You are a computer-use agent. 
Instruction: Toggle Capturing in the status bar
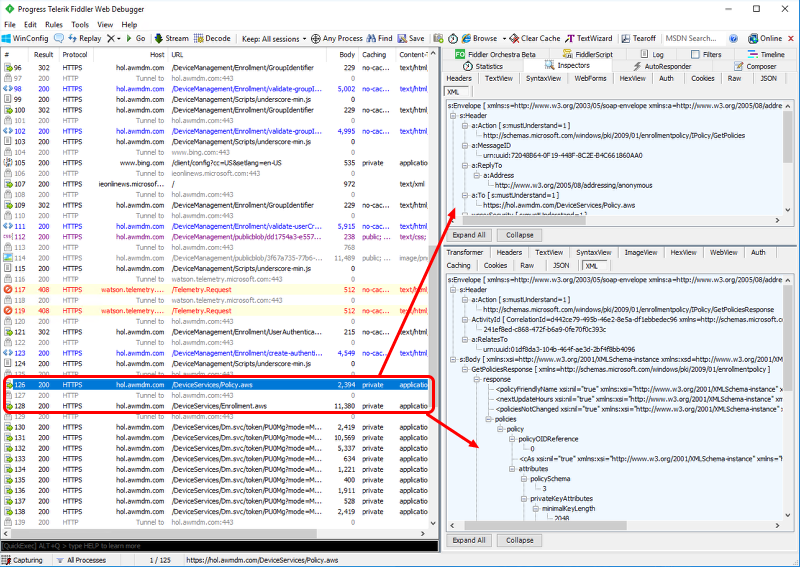pyautogui.click(x=28, y=560)
